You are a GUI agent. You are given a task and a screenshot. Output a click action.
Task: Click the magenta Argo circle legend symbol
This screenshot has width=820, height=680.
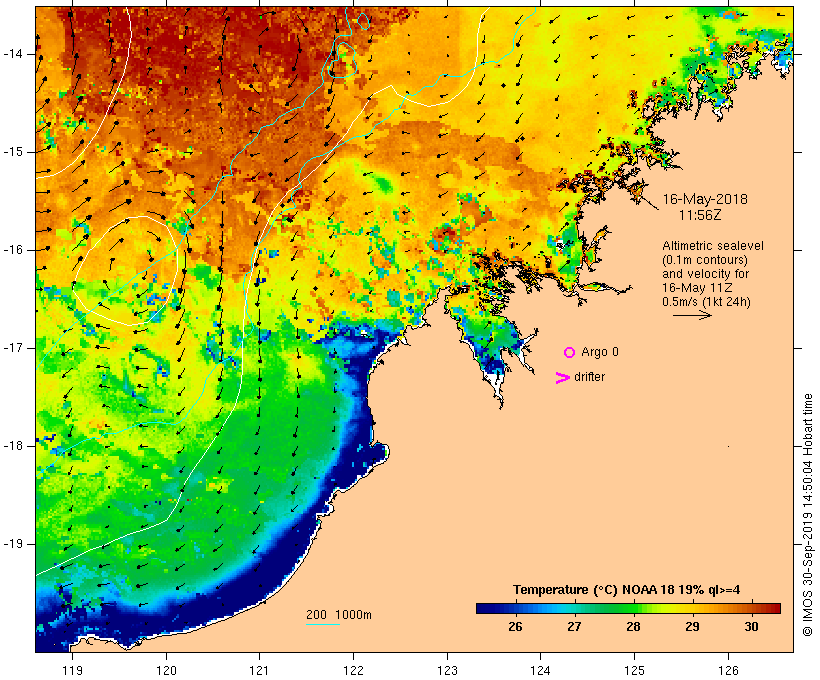tap(570, 353)
